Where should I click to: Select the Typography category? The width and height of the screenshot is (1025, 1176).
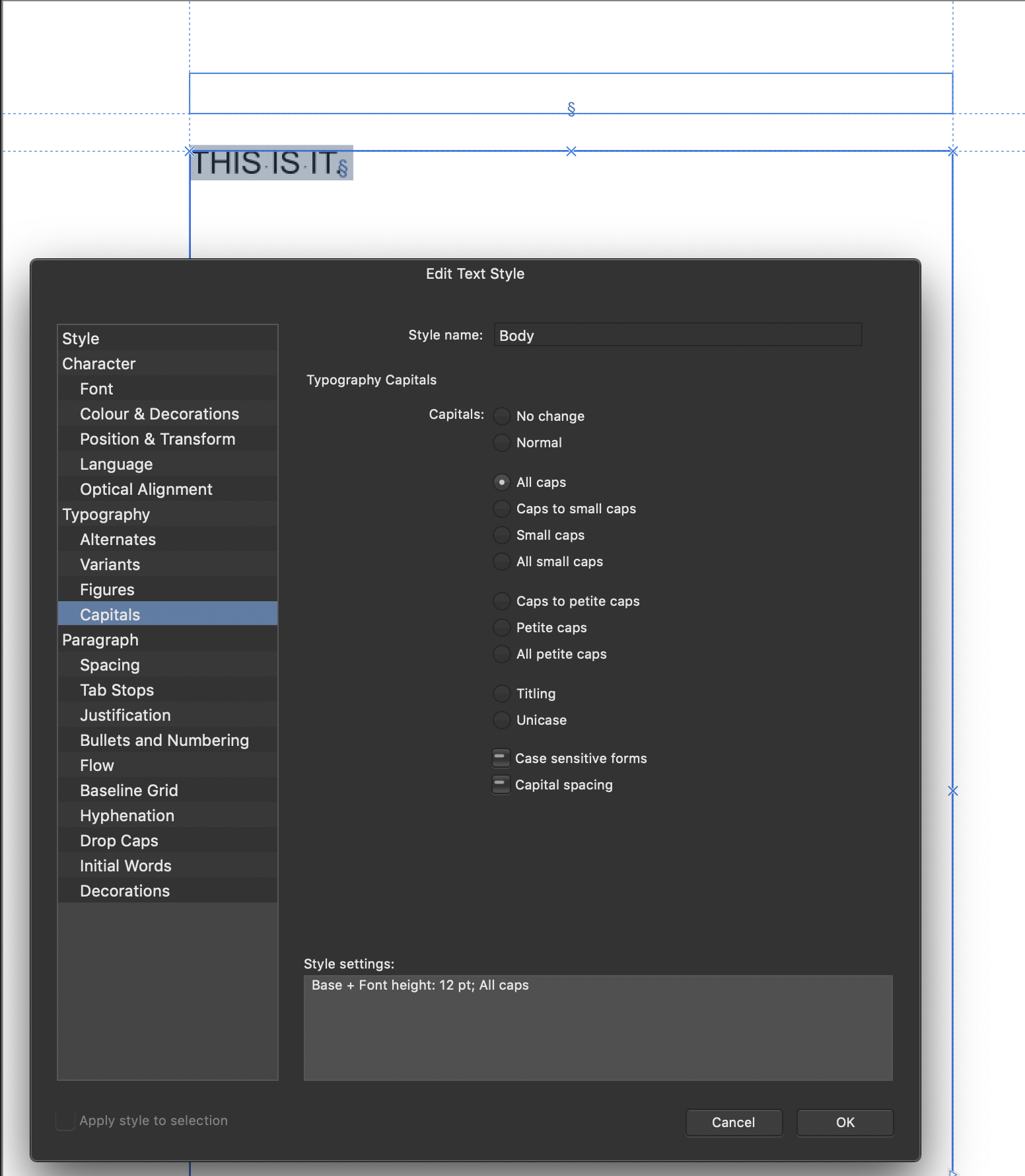(x=168, y=514)
